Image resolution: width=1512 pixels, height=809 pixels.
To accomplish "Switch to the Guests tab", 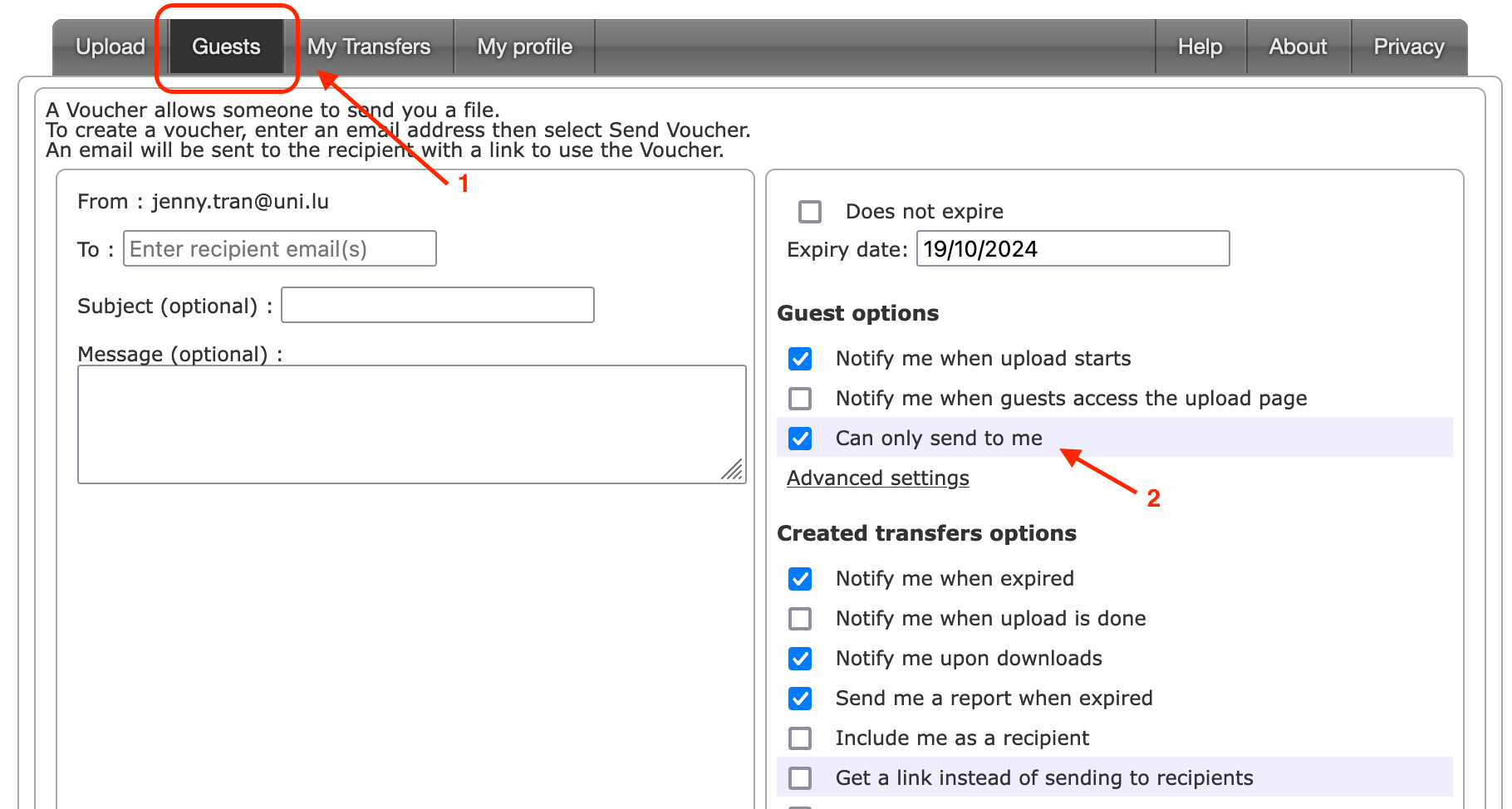I will tap(226, 47).
